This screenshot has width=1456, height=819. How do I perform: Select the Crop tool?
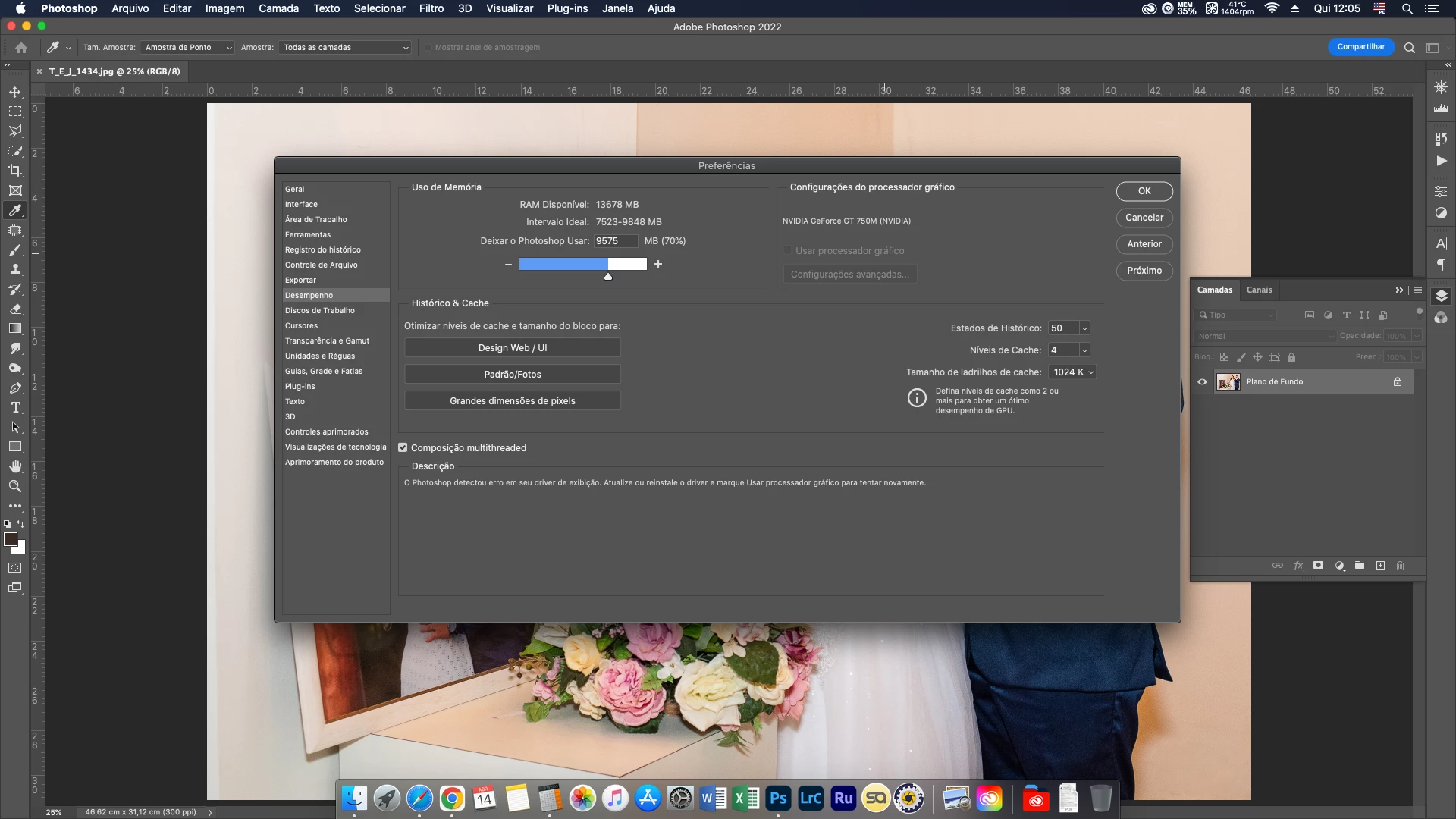click(15, 171)
